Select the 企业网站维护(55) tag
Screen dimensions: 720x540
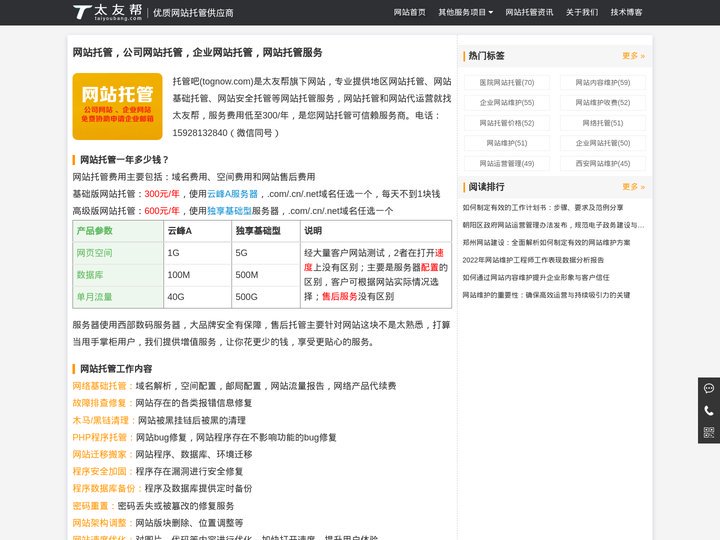click(x=507, y=102)
